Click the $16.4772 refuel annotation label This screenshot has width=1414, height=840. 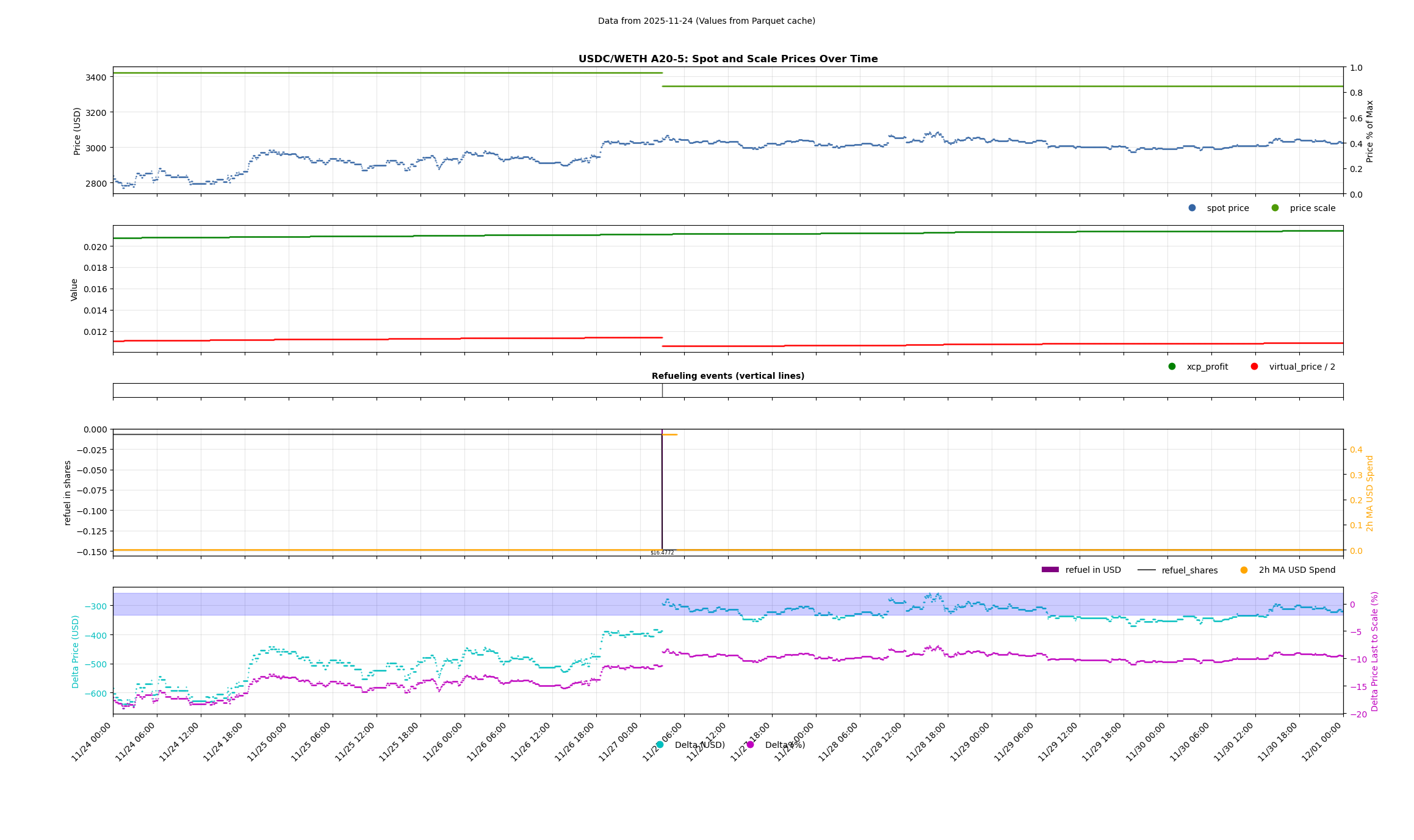(x=662, y=553)
